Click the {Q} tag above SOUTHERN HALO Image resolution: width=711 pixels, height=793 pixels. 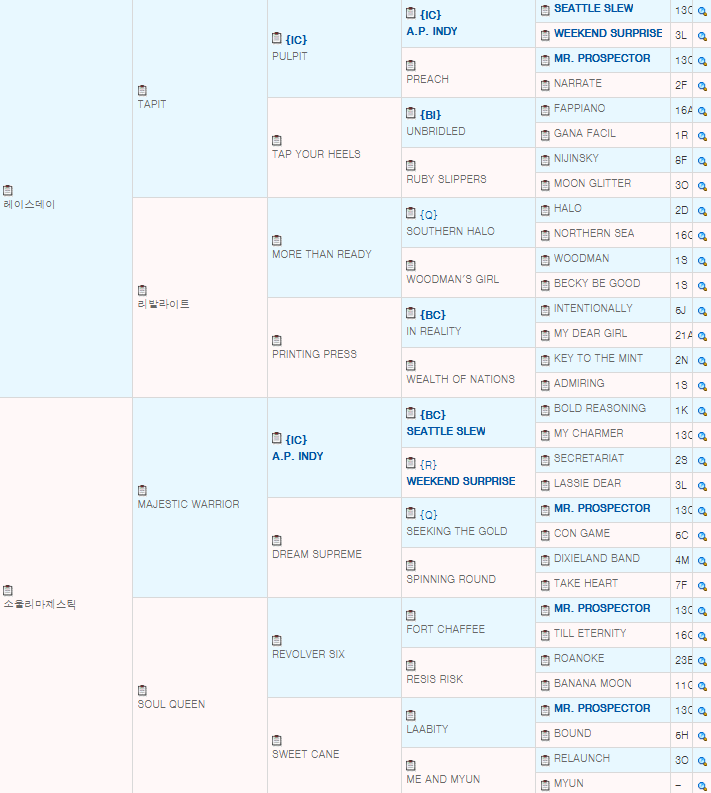428,215
